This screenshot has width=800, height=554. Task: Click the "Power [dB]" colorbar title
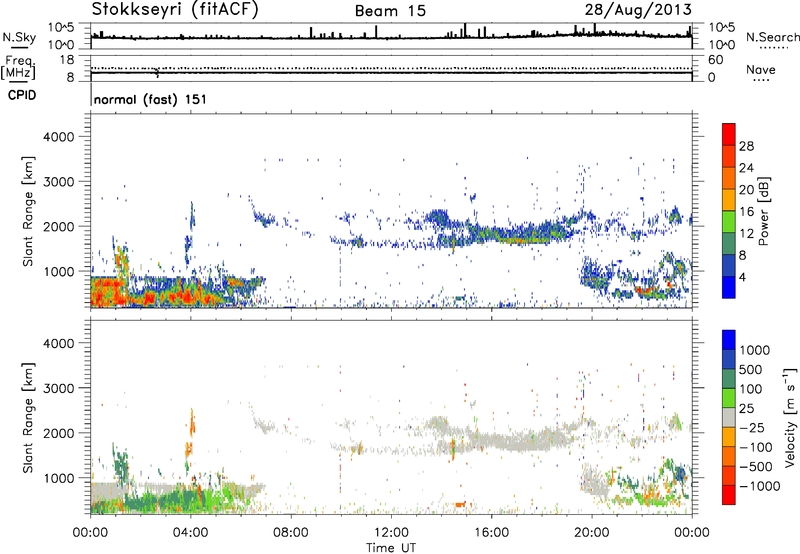[x=764, y=211]
